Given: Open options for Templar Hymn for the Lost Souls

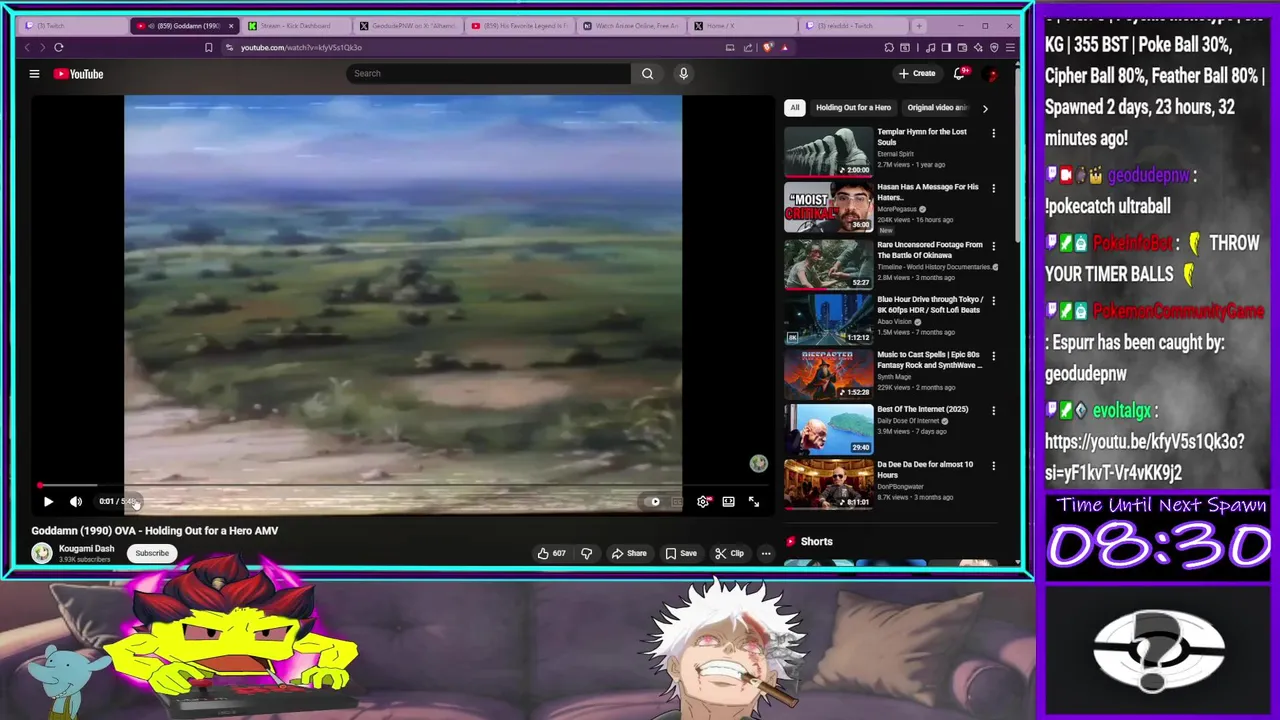Looking at the screenshot, I should 993,133.
